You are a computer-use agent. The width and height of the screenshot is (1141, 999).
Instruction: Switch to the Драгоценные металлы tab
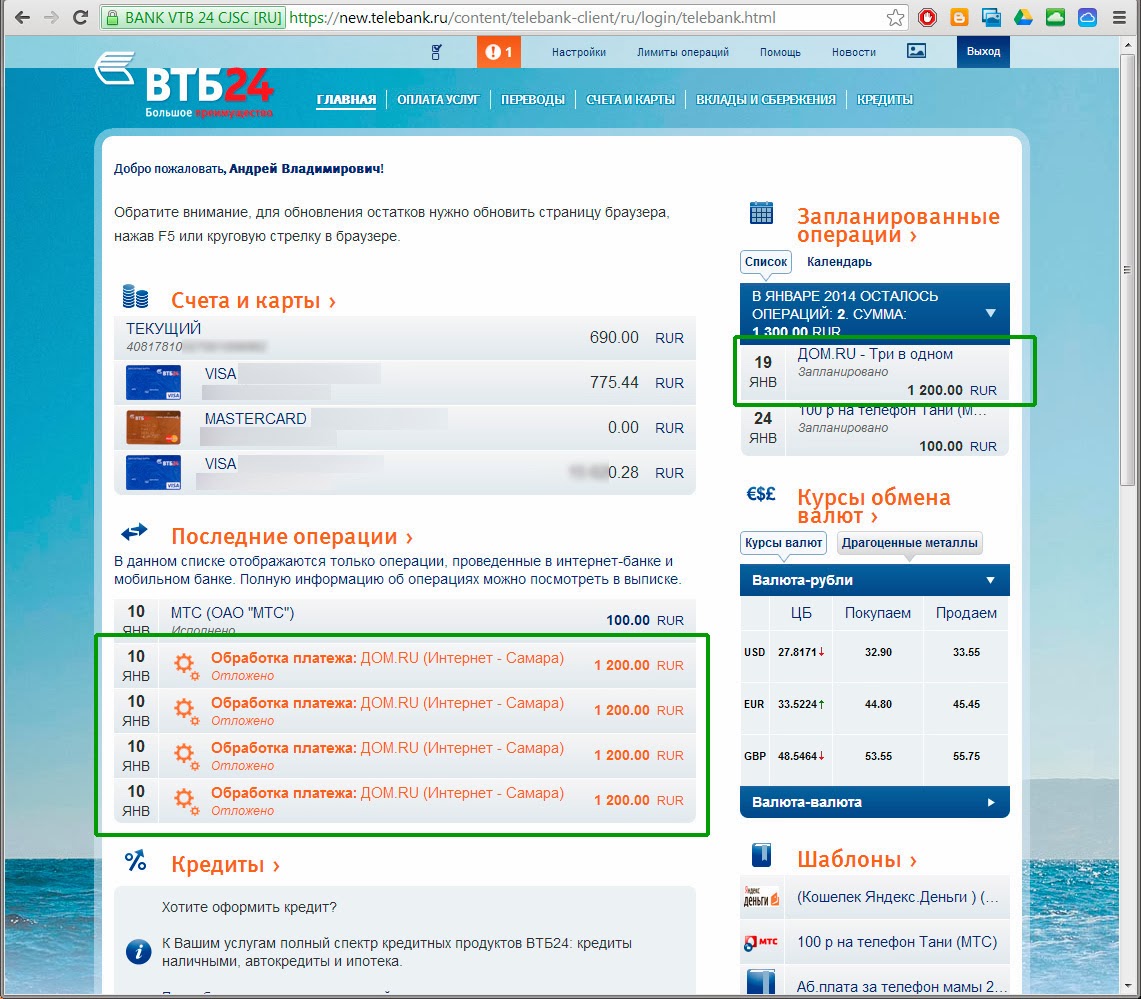click(x=910, y=543)
